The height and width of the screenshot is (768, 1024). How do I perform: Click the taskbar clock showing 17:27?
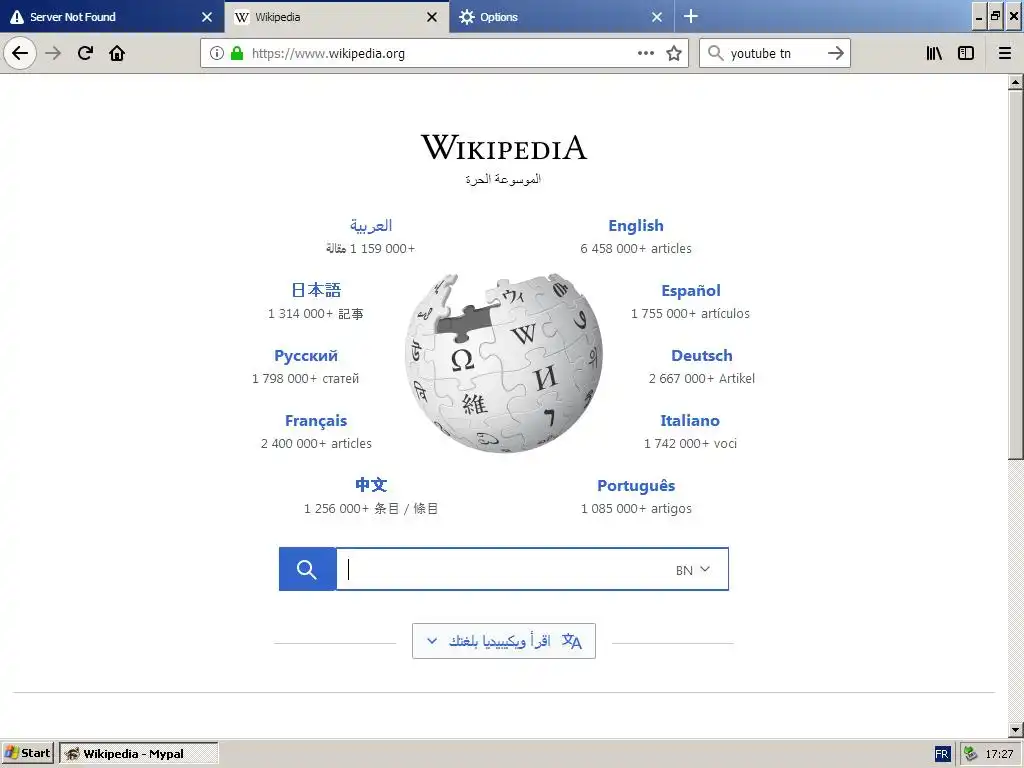pos(999,754)
